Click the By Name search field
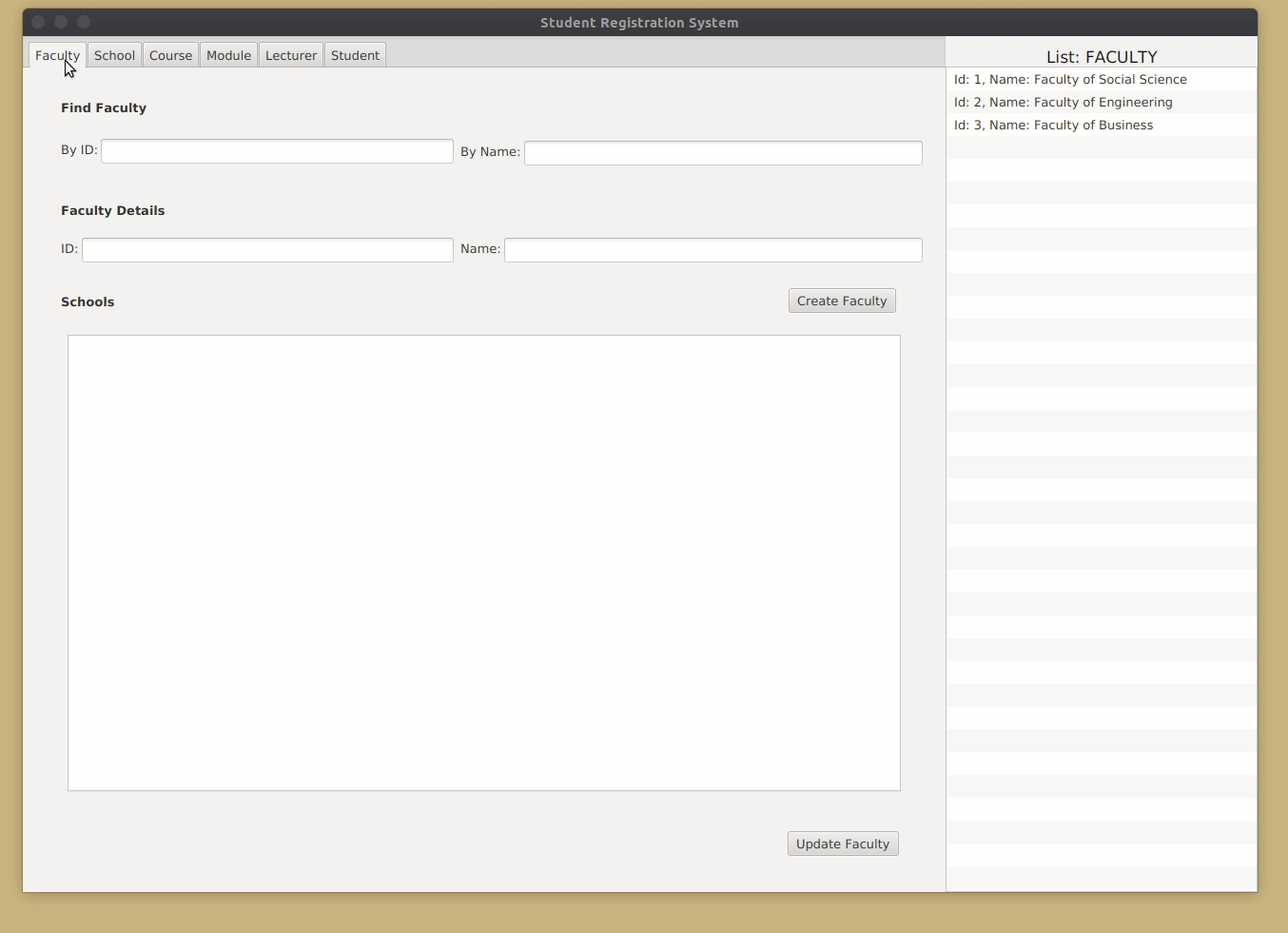The height and width of the screenshot is (933, 1288). (x=724, y=152)
